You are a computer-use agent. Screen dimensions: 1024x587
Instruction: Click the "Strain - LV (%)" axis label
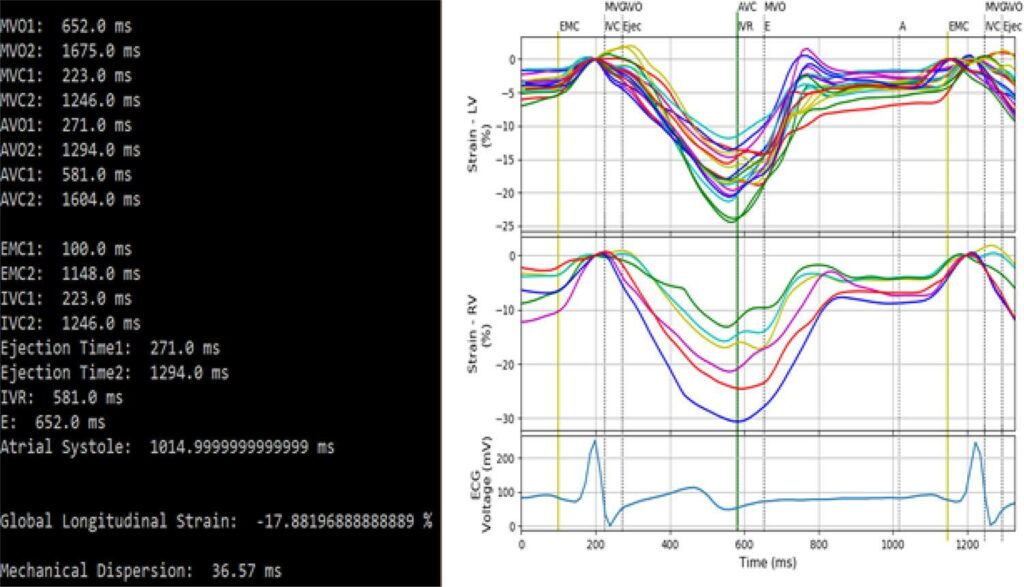tap(479, 134)
